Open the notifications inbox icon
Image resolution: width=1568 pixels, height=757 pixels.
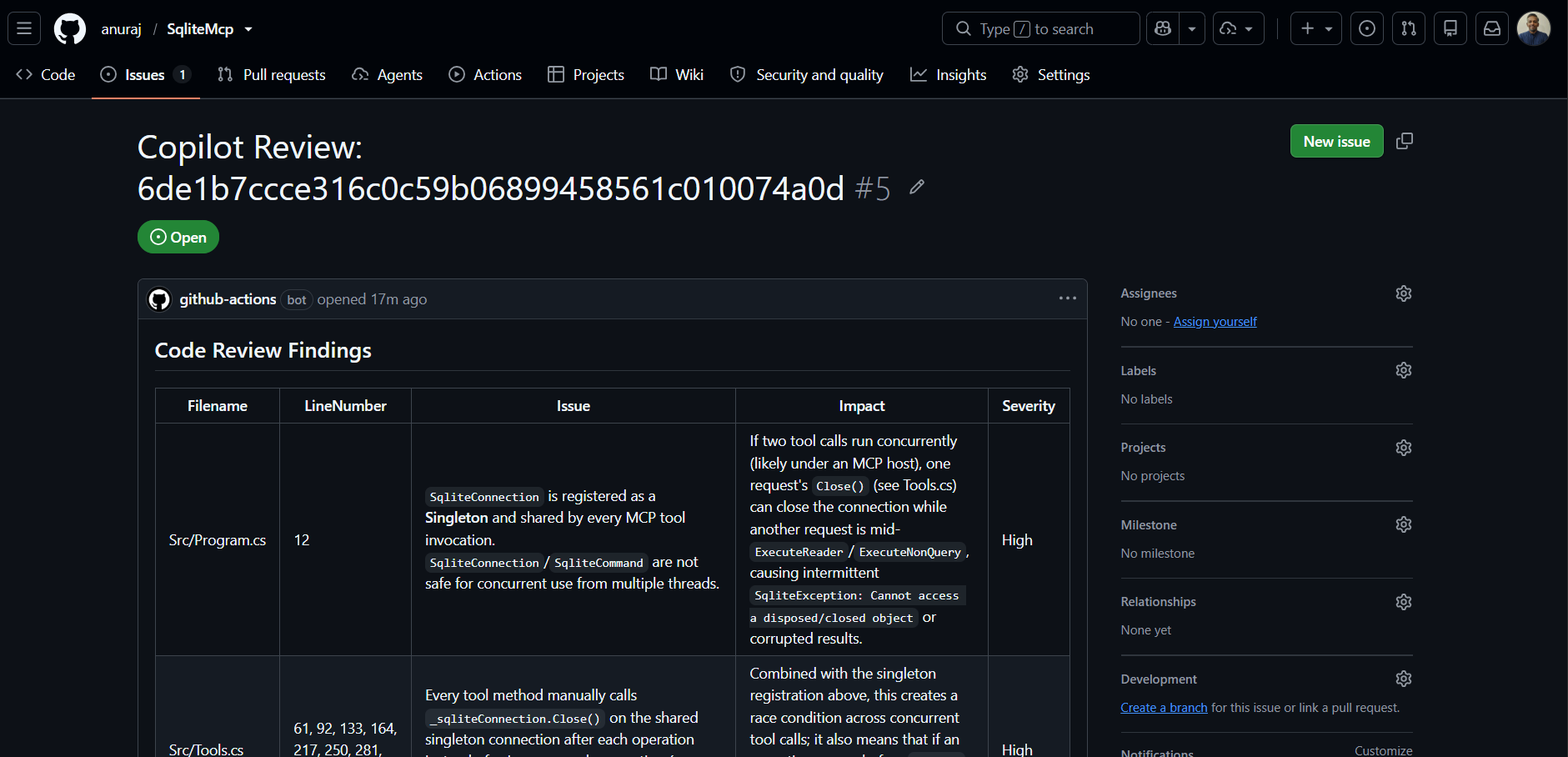click(x=1492, y=28)
